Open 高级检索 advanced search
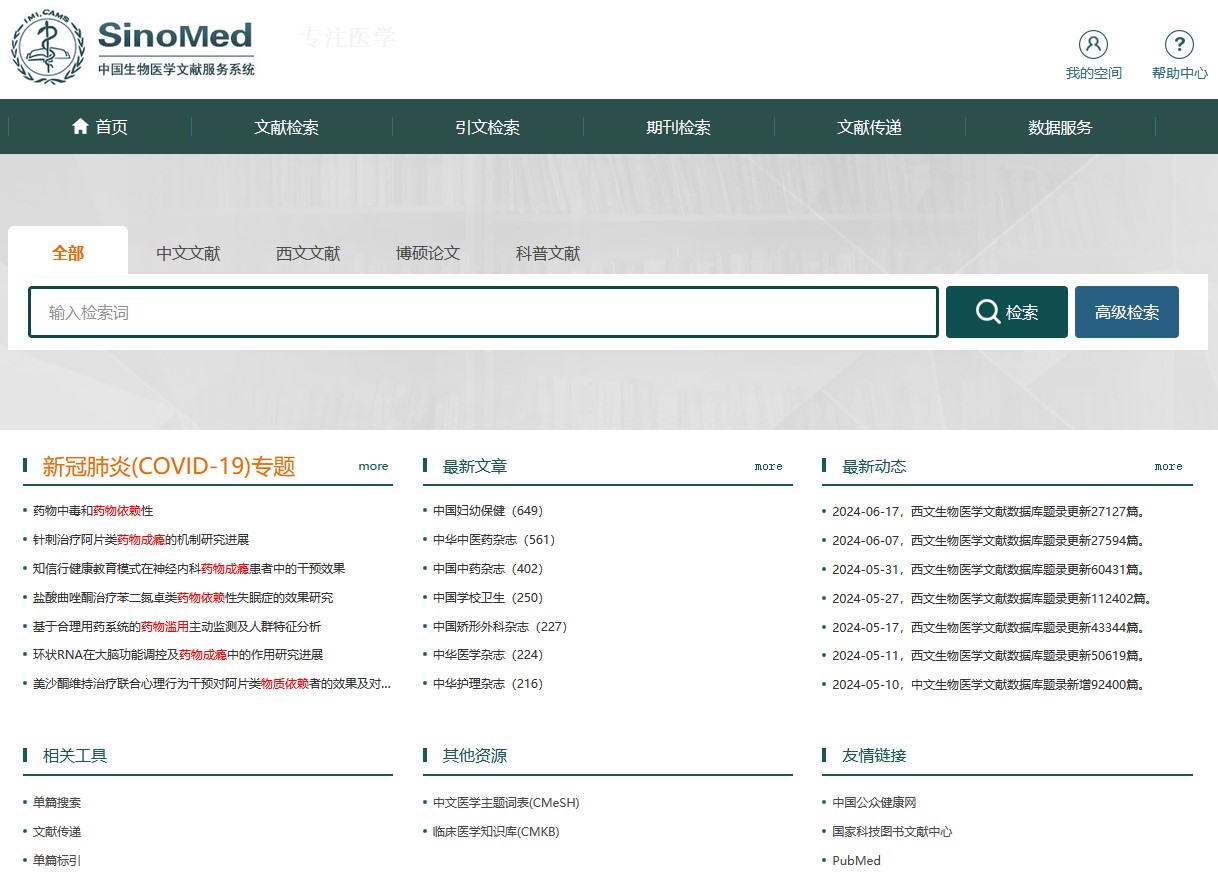 point(1127,312)
